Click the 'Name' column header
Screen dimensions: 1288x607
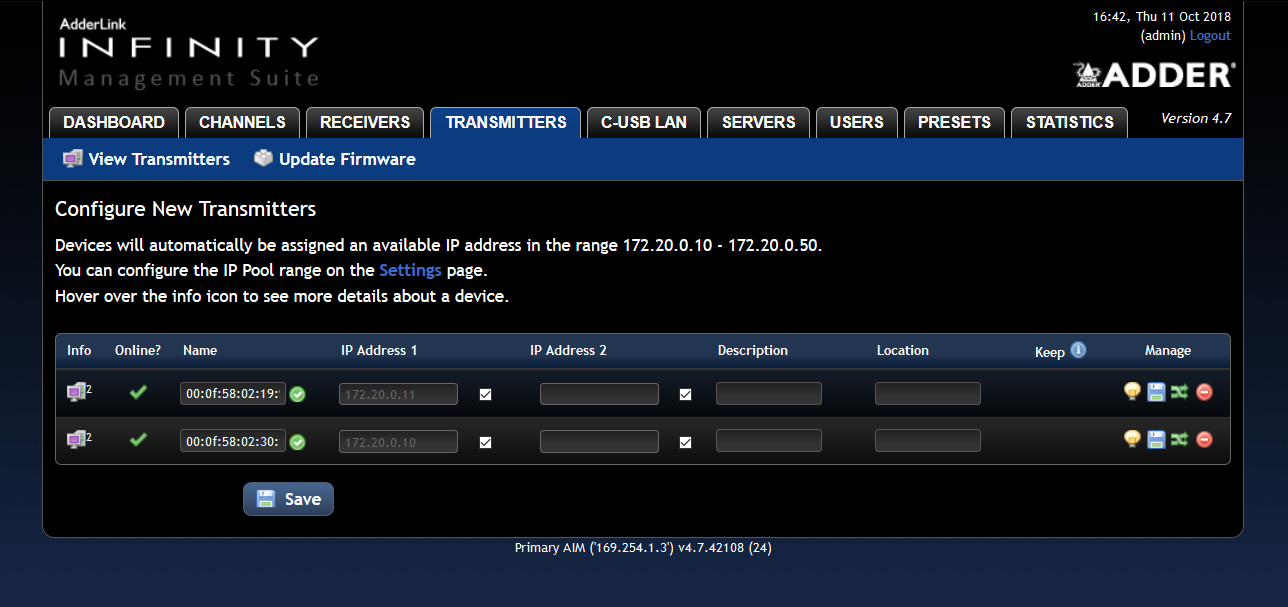200,350
